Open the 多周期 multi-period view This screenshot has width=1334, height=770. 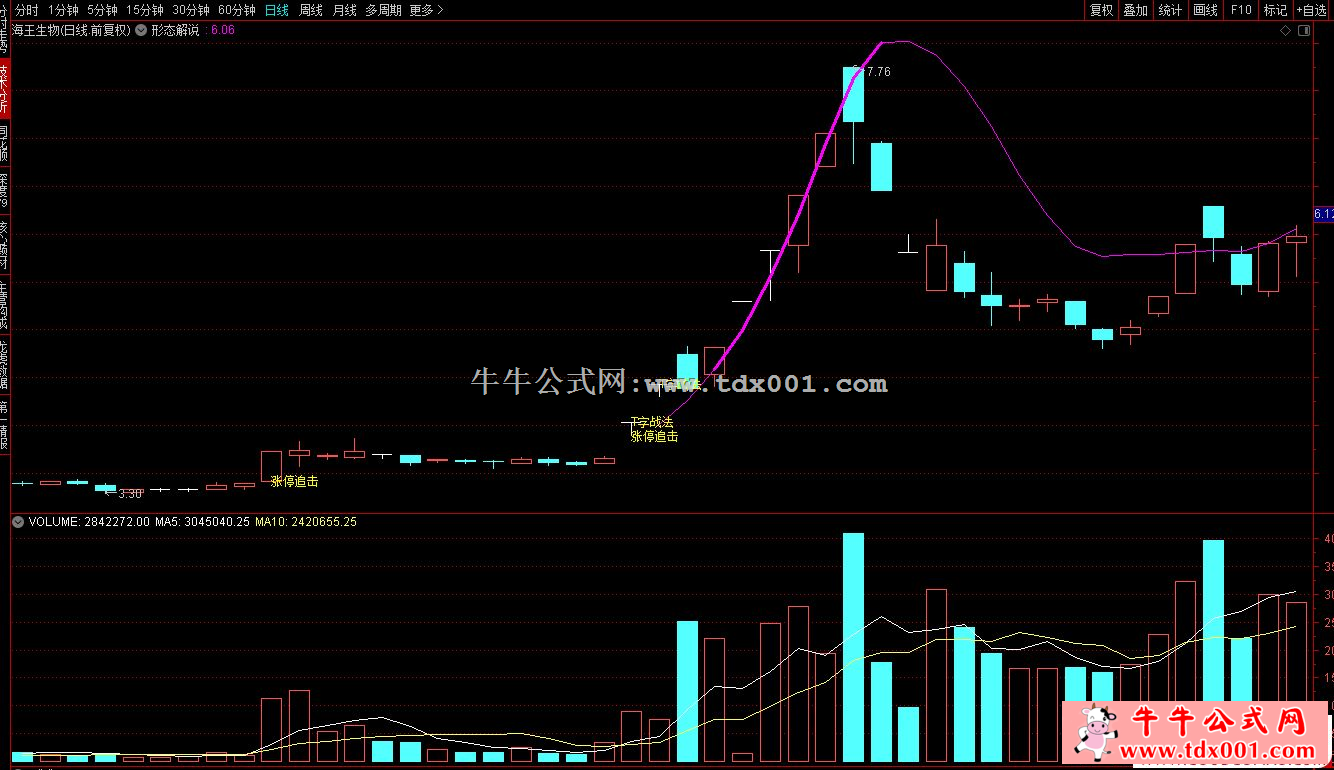pos(383,10)
